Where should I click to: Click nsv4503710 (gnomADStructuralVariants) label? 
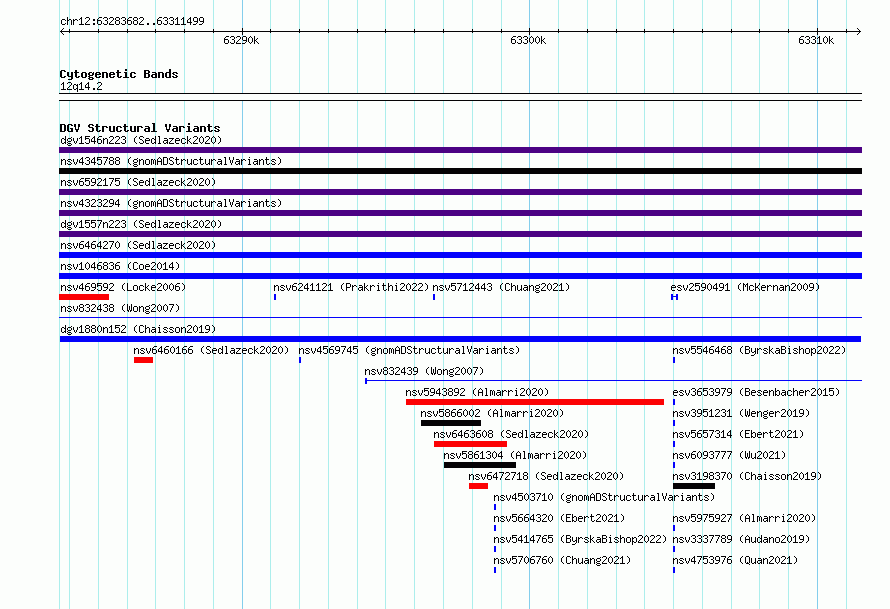point(604,497)
